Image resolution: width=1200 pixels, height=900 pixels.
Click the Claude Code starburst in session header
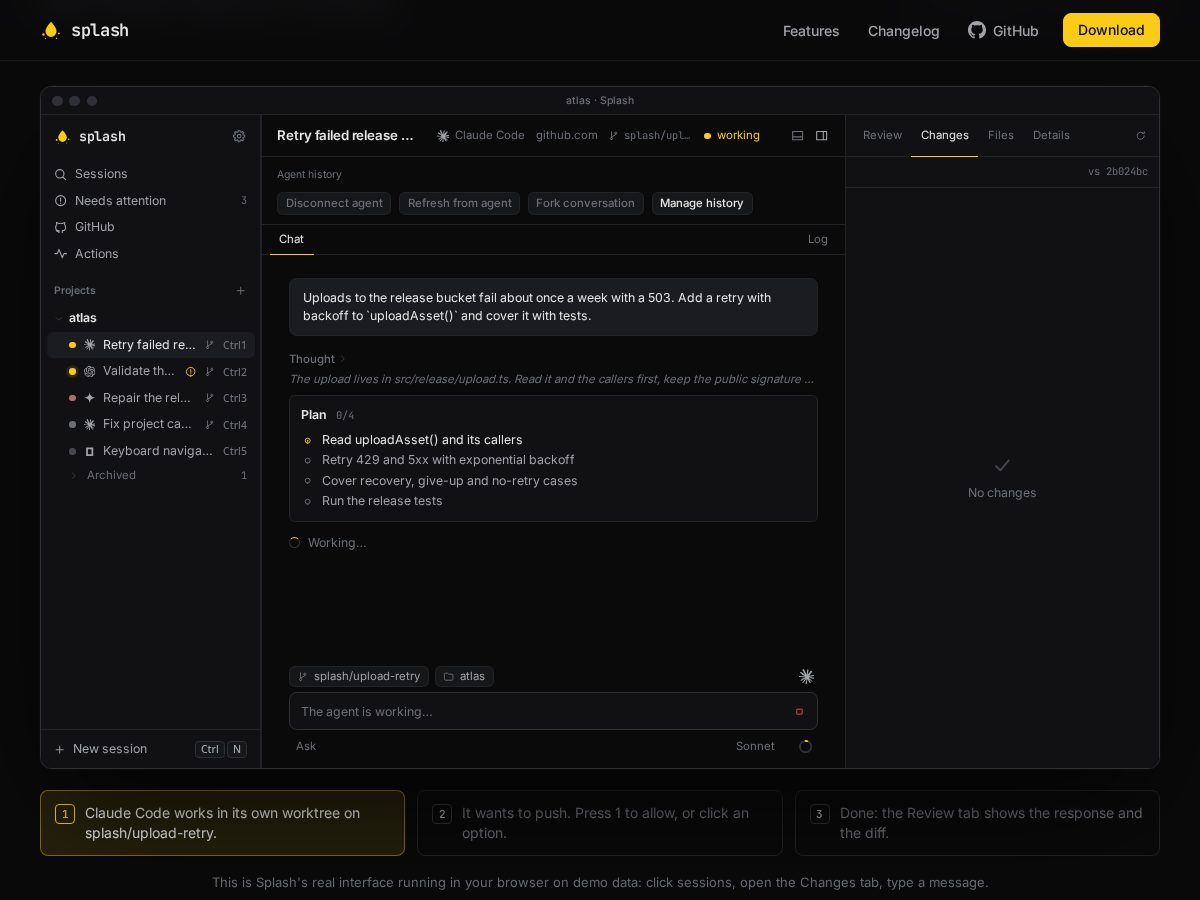pos(443,136)
